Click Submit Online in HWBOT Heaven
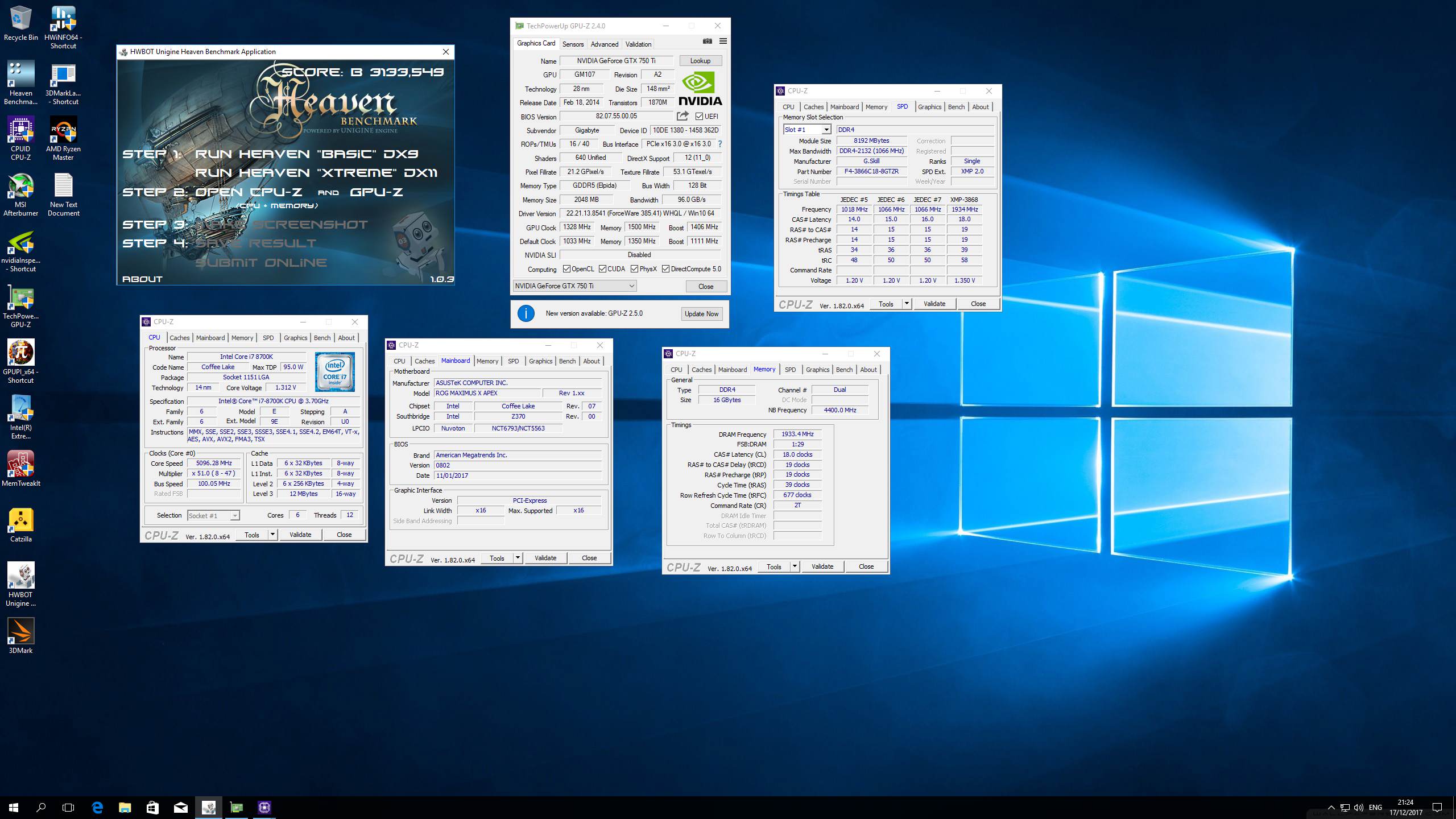 261,262
